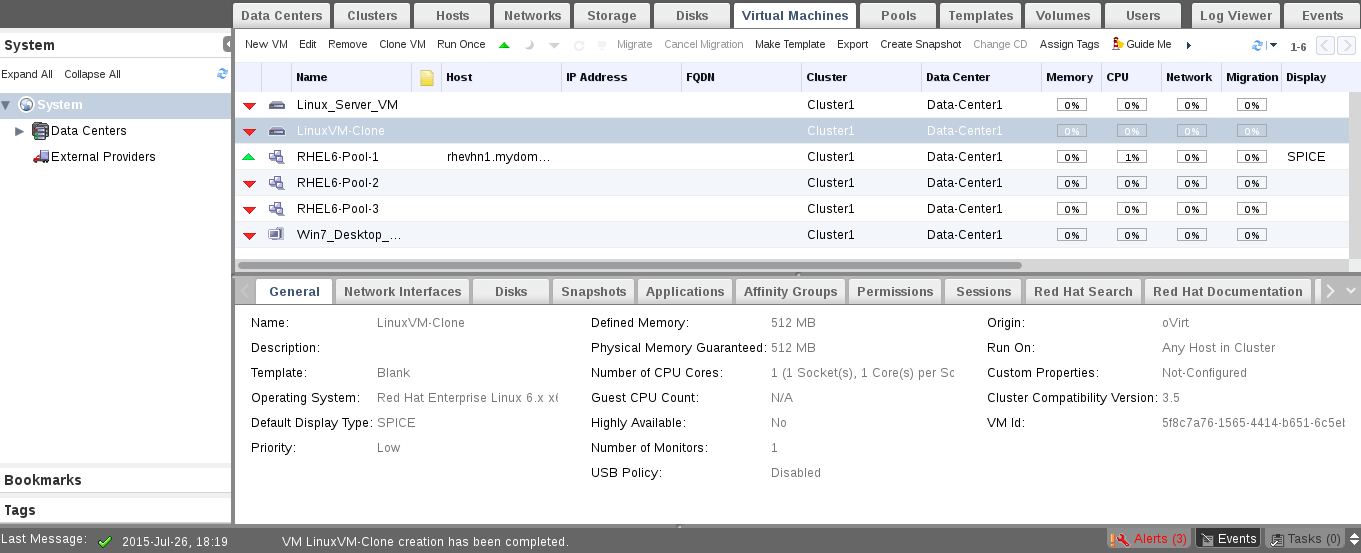Expand the Data Centers tree node
The height and width of the screenshot is (553, 1361).
tap(19, 131)
